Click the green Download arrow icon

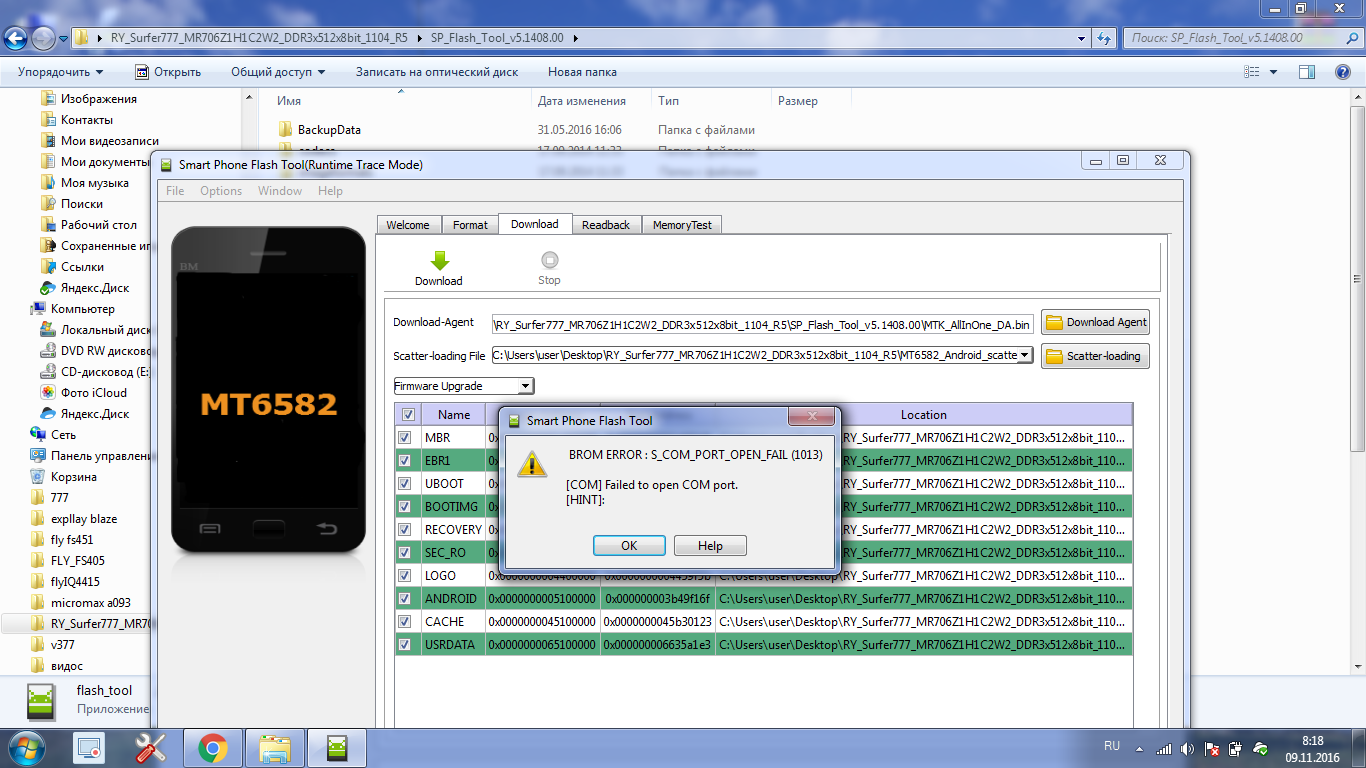coord(439,261)
